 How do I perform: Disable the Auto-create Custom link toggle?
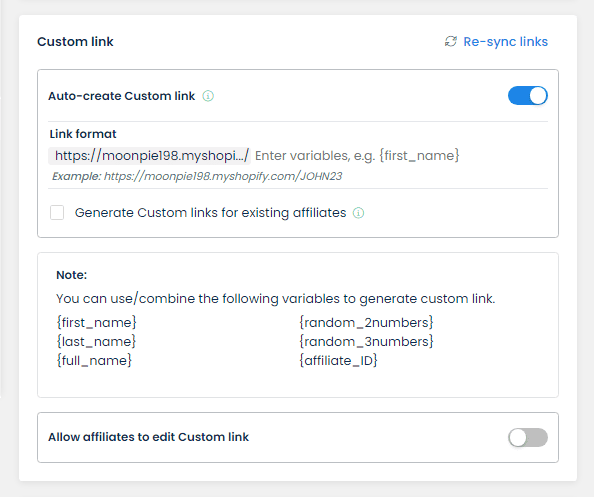click(528, 95)
